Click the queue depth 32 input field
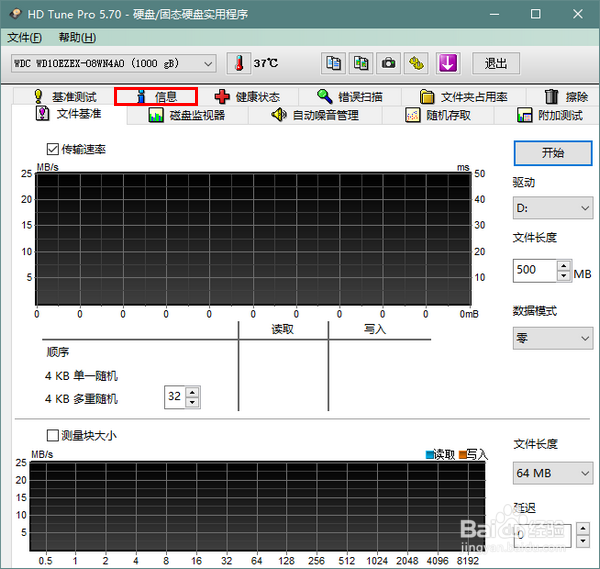The width and height of the screenshot is (600, 569). pos(175,397)
